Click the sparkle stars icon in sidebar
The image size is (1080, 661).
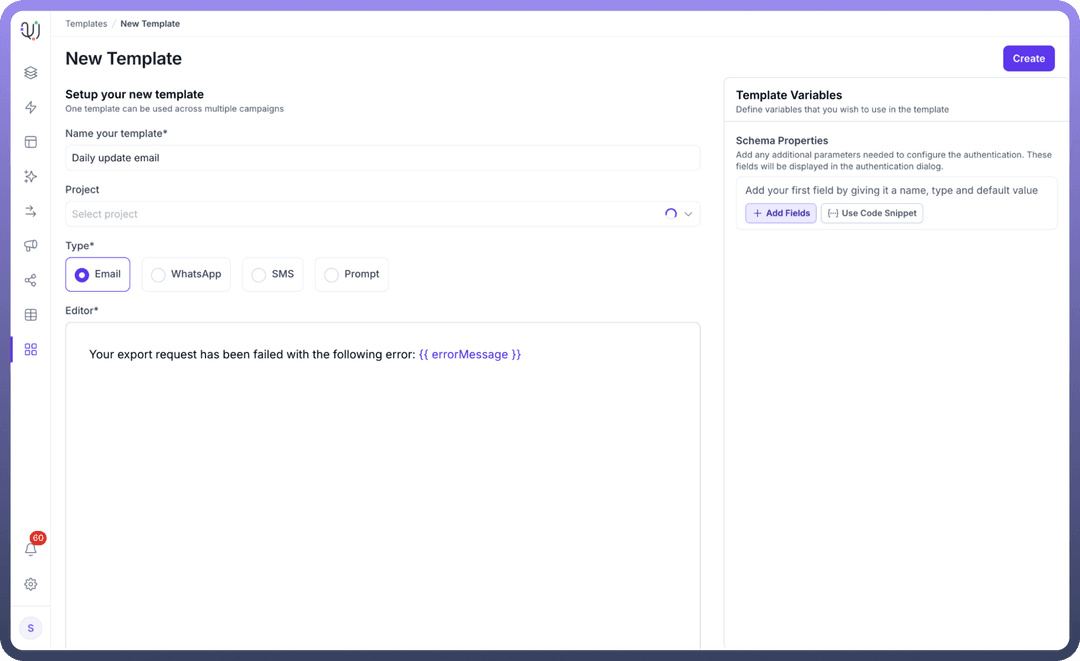pyautogui.click(x=31, y=177)
